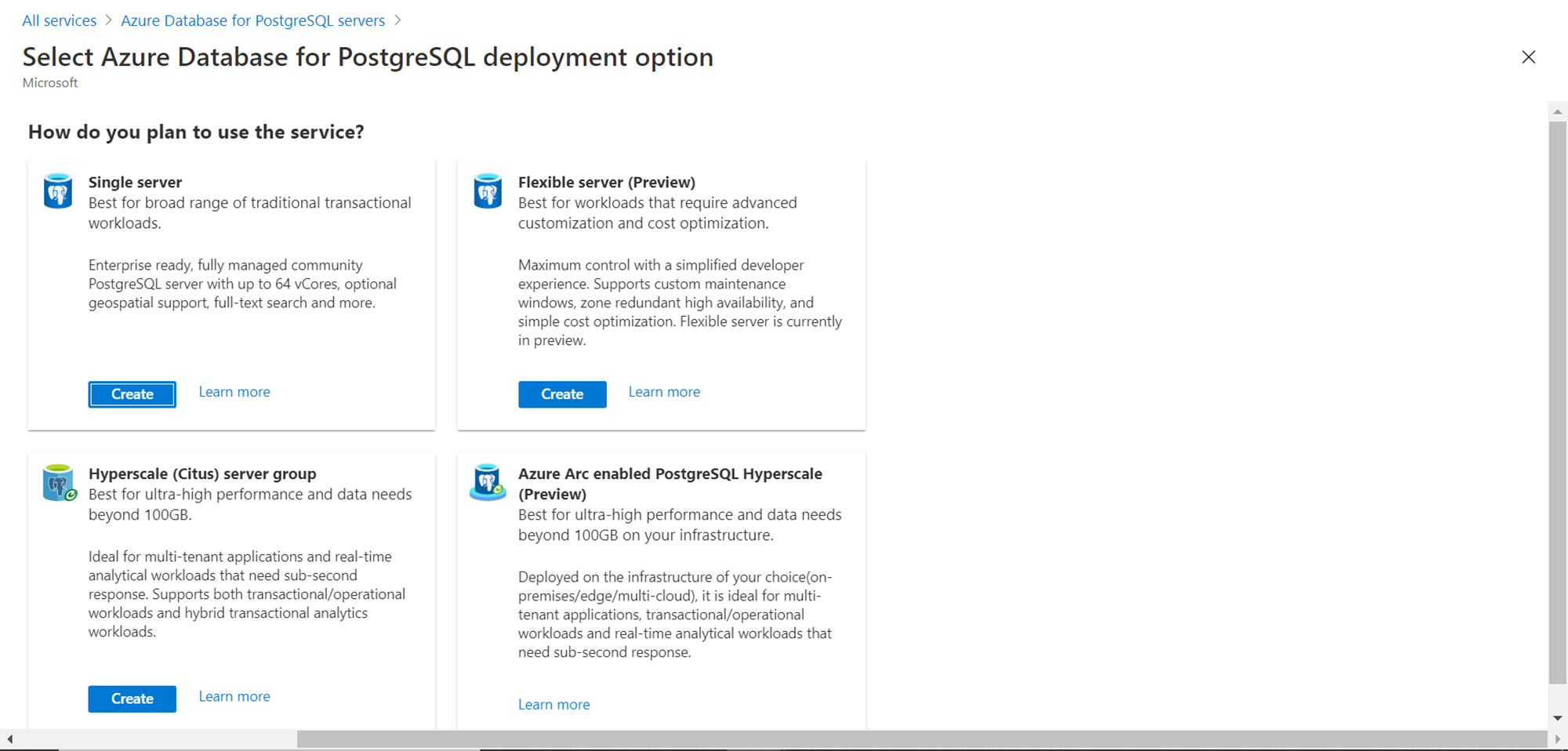Go to All services breadcrumb
Viewport: 1568px width, 751px height.
pos(60,20)
